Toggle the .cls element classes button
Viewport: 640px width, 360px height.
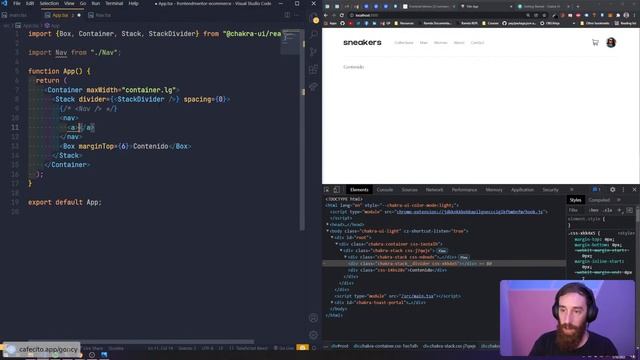(x=608, y=210)
